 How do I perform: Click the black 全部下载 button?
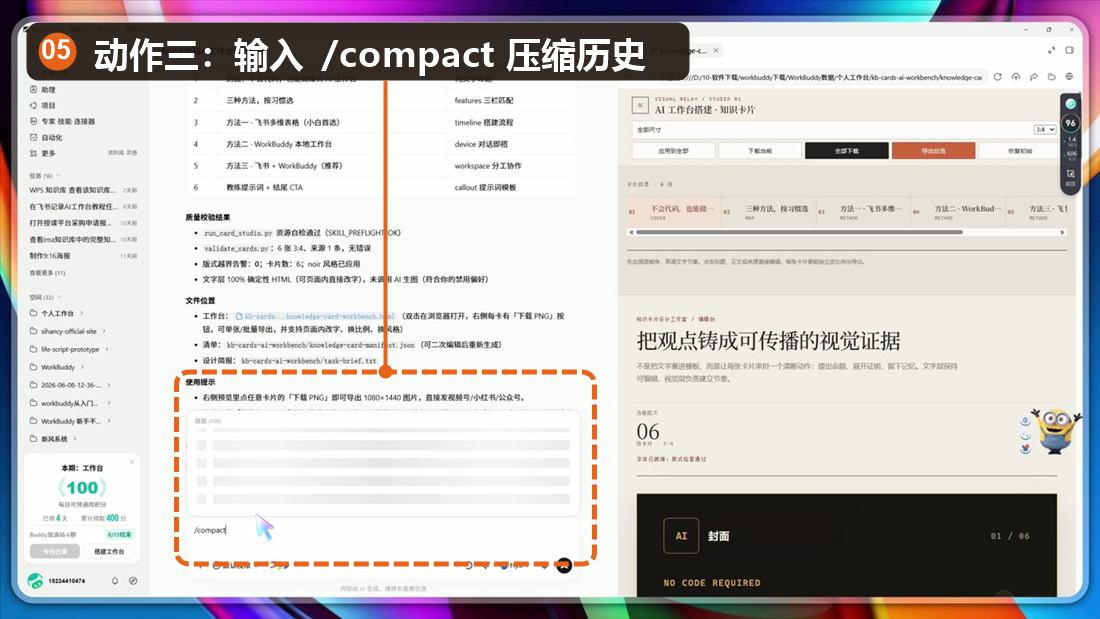coord(847,151)
